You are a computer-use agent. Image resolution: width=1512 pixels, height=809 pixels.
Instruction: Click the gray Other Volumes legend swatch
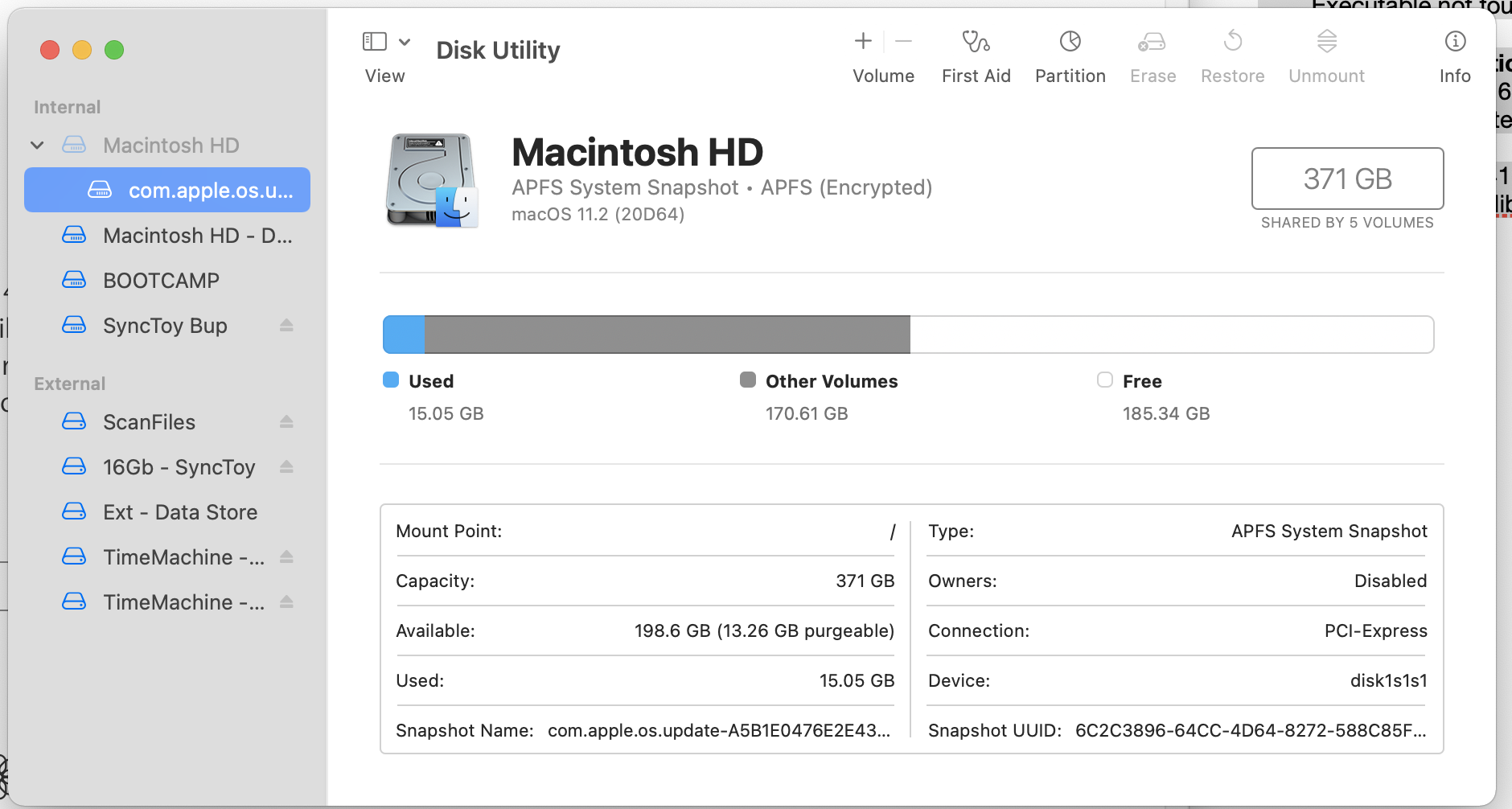pyautogui.click(x=748, y=380)
